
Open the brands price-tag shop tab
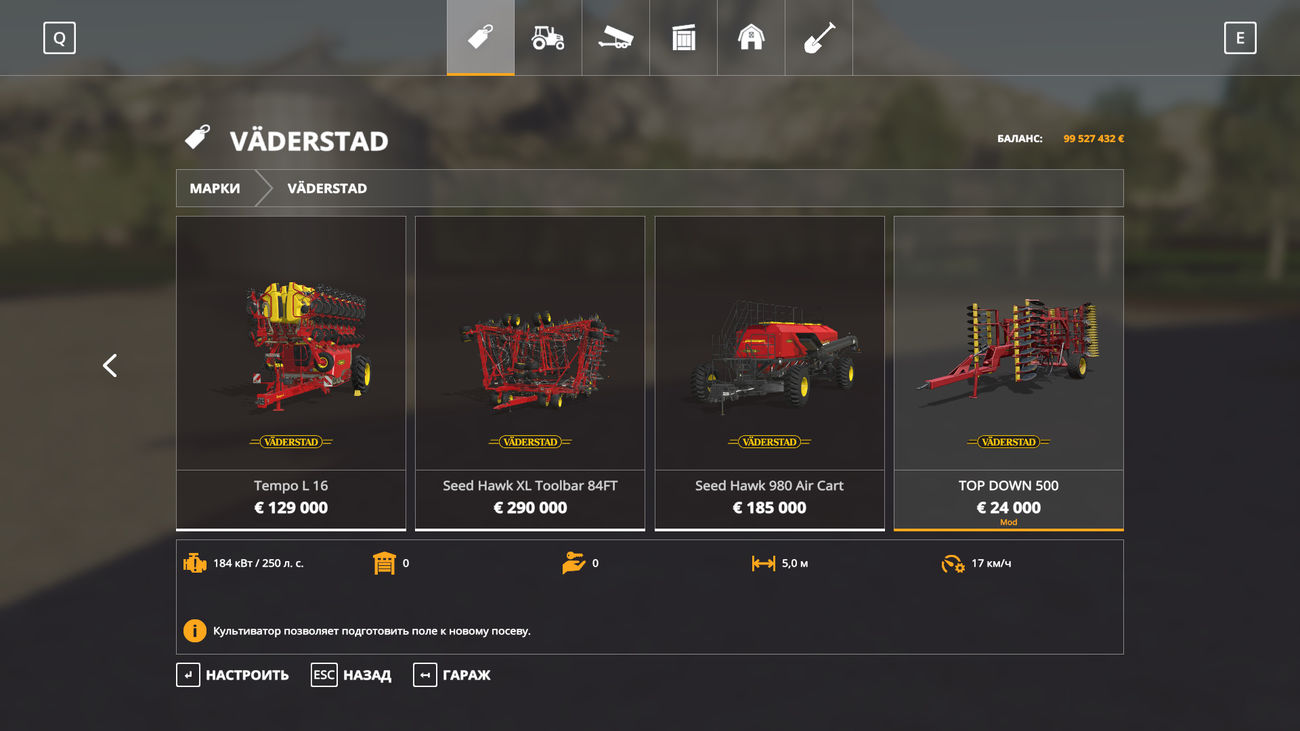click(481, 38)
